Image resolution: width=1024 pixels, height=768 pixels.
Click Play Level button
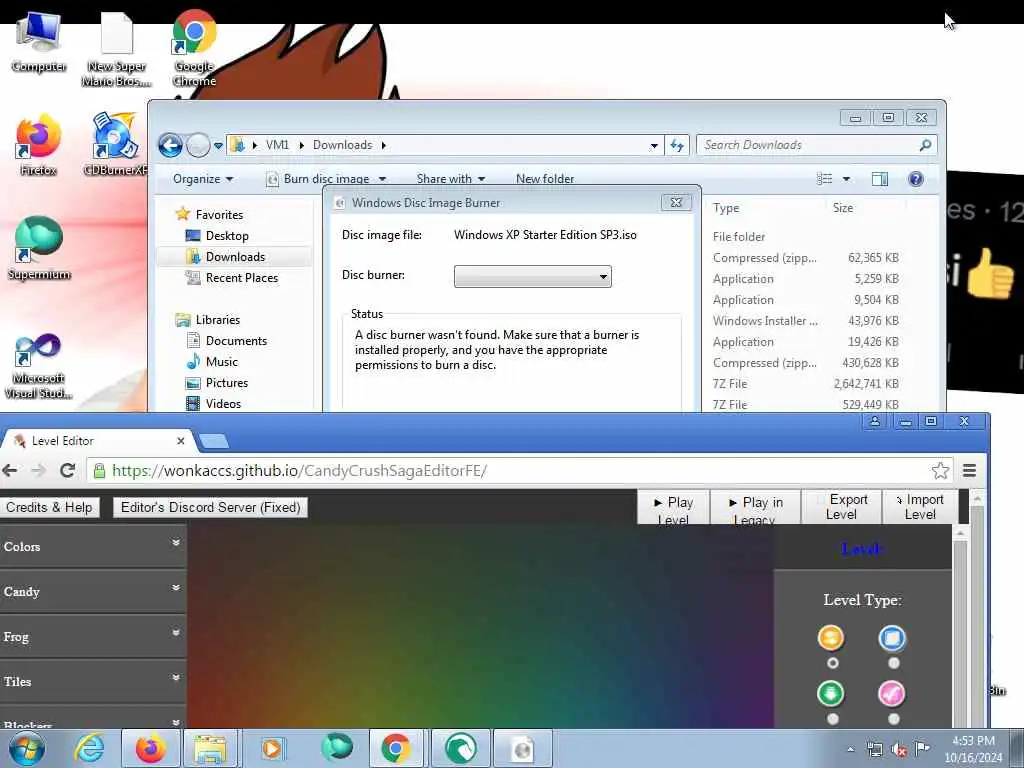[x=673, y=507]
